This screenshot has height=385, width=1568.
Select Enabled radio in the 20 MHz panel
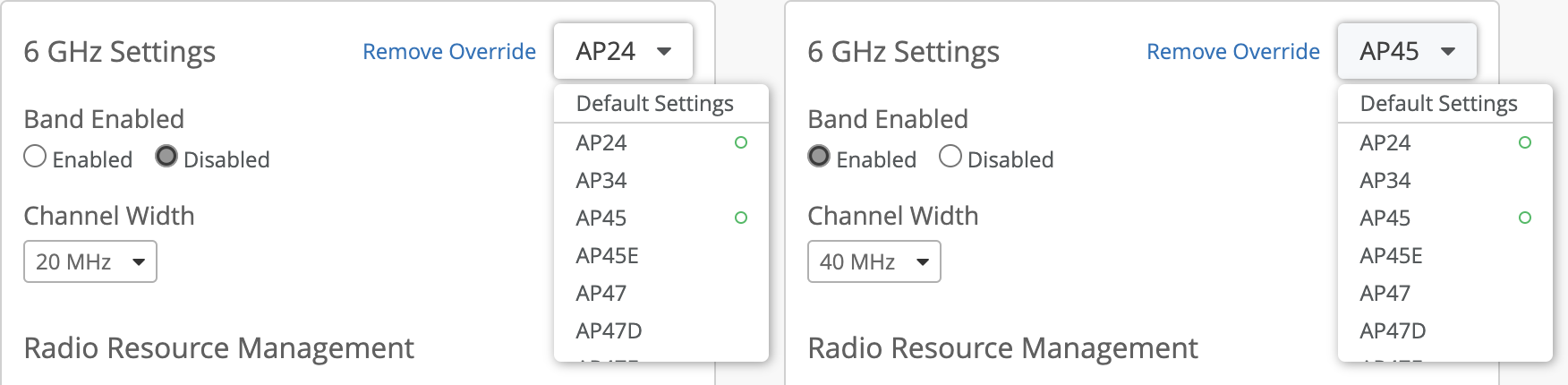(x=35, y=157)
